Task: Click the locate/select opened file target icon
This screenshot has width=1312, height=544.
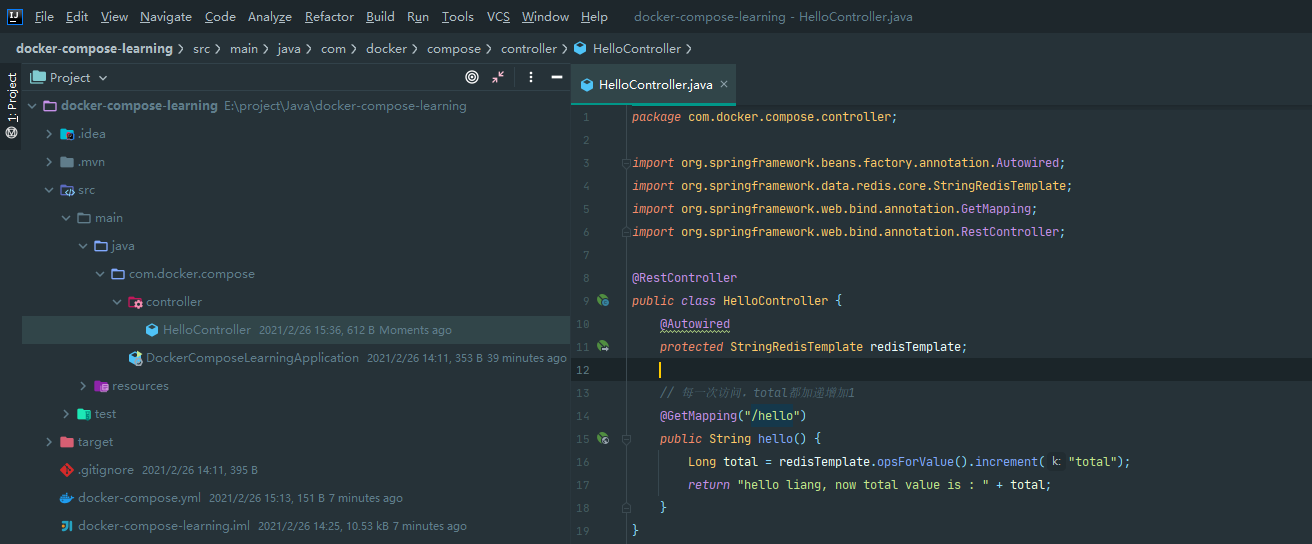Action: [472, 77]
